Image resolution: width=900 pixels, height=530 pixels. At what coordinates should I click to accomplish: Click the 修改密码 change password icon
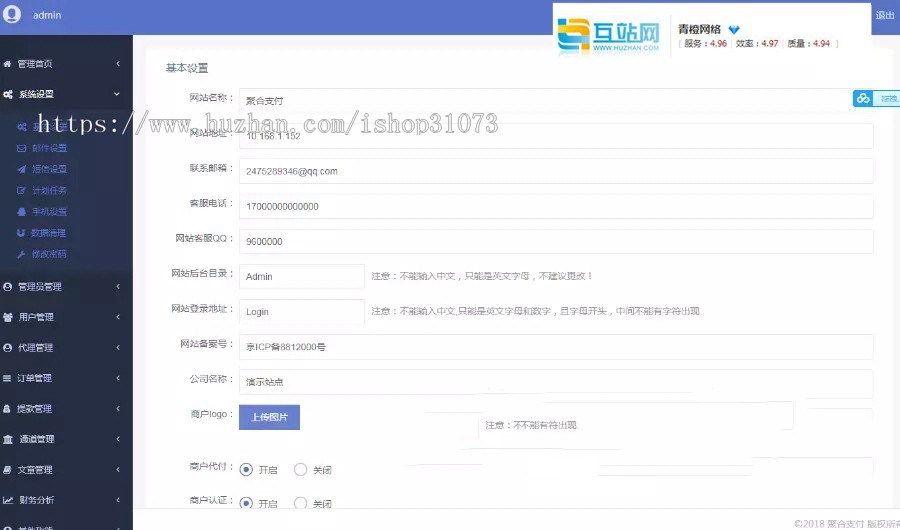click(22, 254)
